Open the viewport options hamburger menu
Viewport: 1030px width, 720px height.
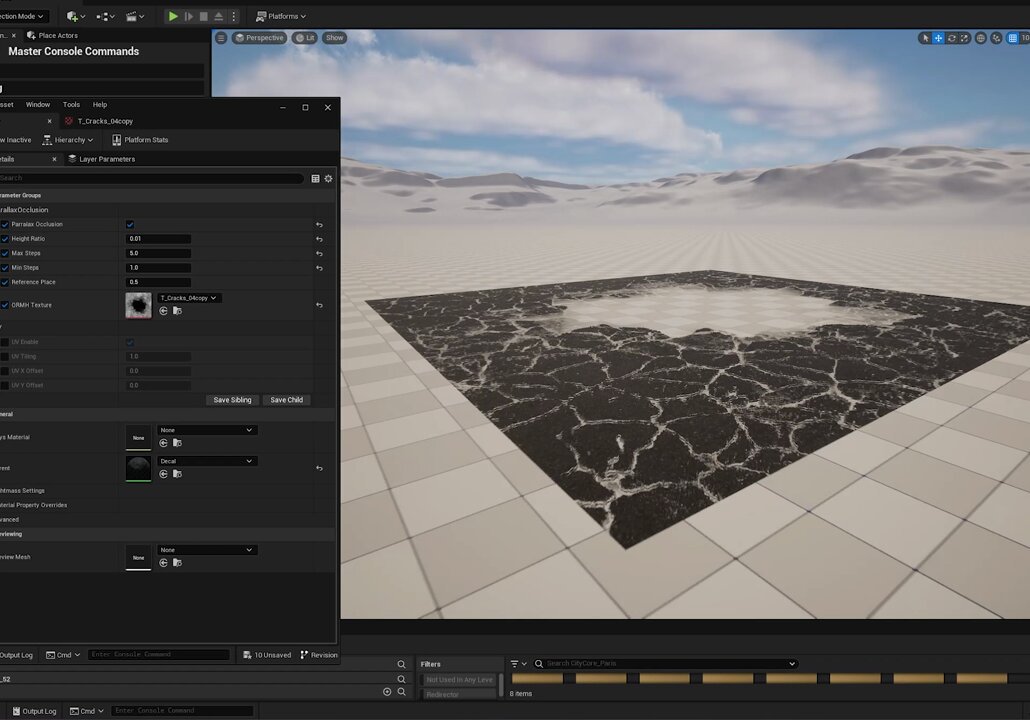click(221, 38)
